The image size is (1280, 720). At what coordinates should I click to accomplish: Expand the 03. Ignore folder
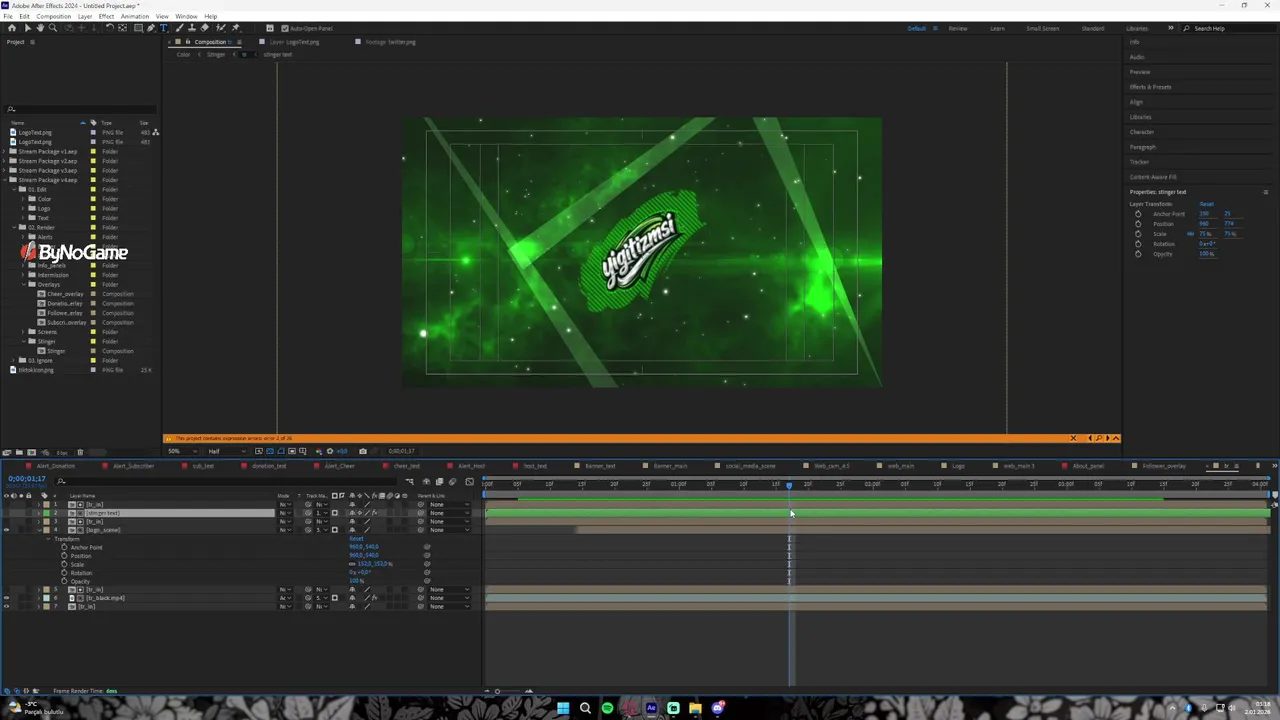13,360
